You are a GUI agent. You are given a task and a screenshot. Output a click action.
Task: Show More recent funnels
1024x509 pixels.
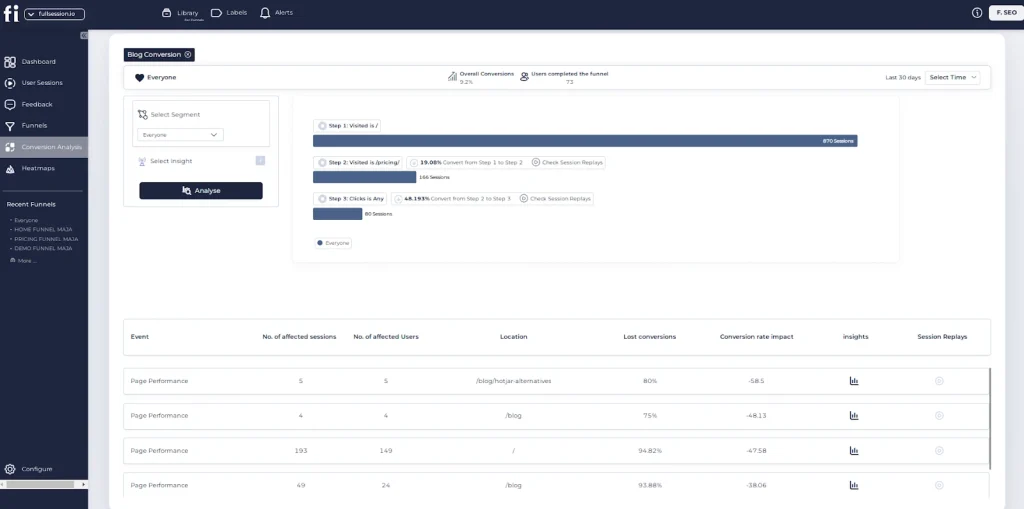pos(24,261)
